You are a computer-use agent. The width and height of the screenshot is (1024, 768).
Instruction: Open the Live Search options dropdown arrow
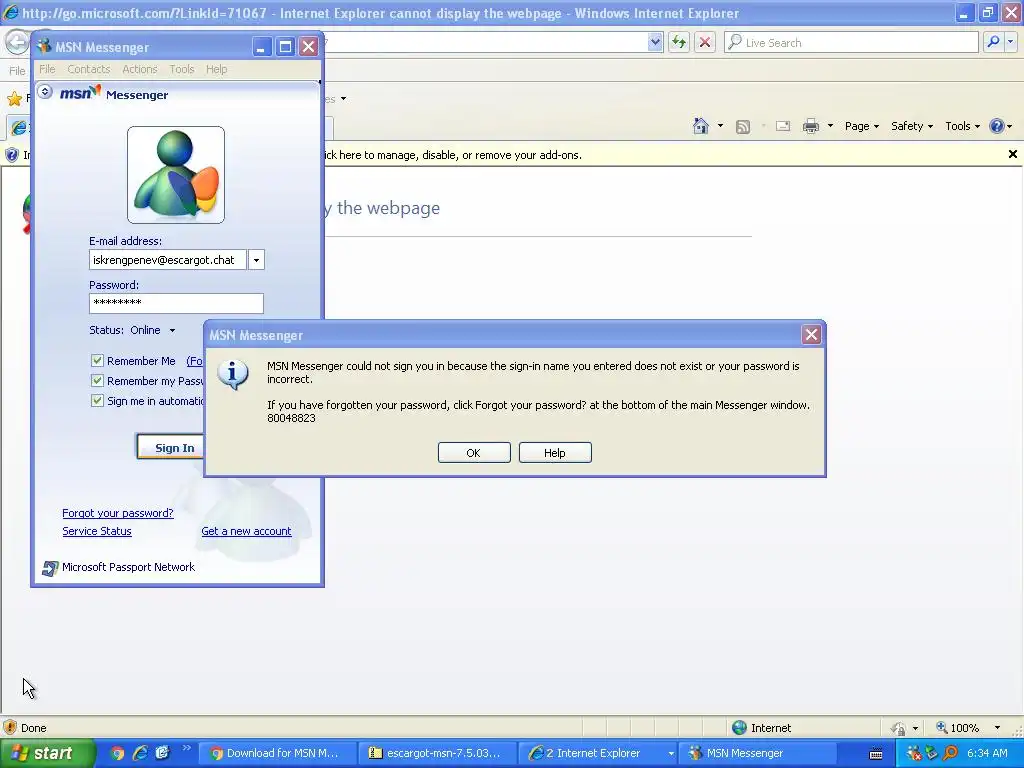point(1010,42)
